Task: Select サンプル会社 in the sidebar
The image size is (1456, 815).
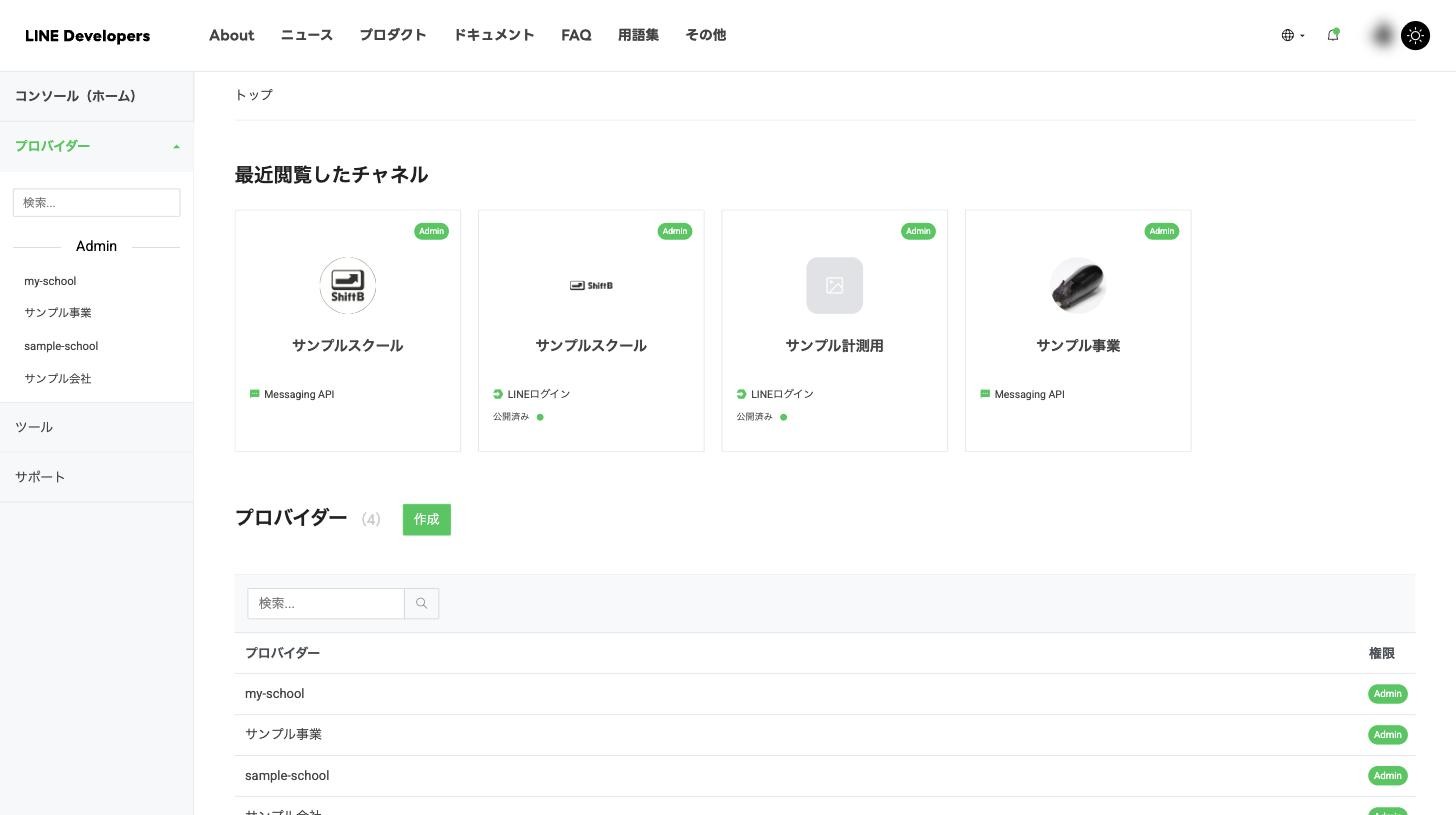Action: point(58,379)
